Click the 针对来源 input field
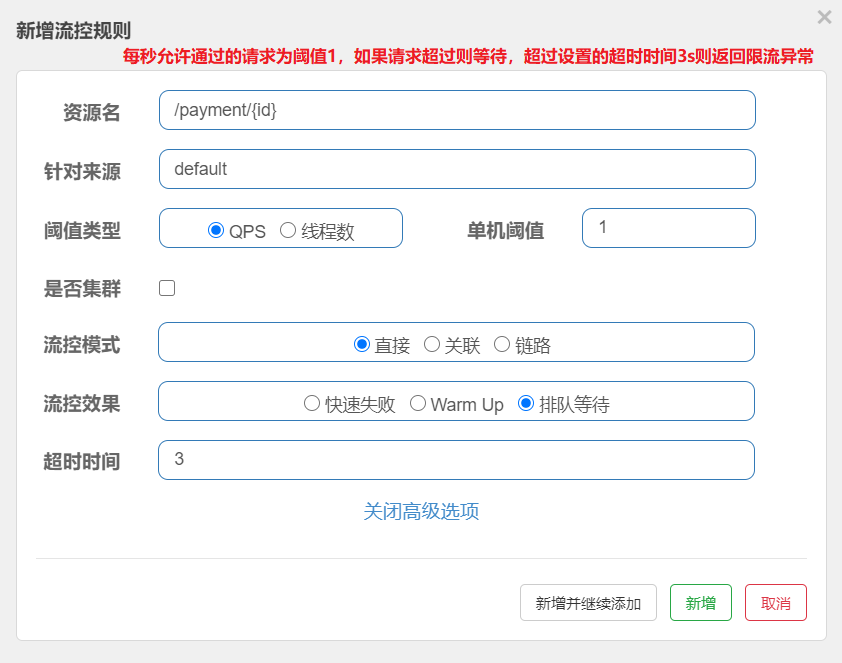Image resolution: width=842 pixels, height=663 pixels. [x=456, y=169]
